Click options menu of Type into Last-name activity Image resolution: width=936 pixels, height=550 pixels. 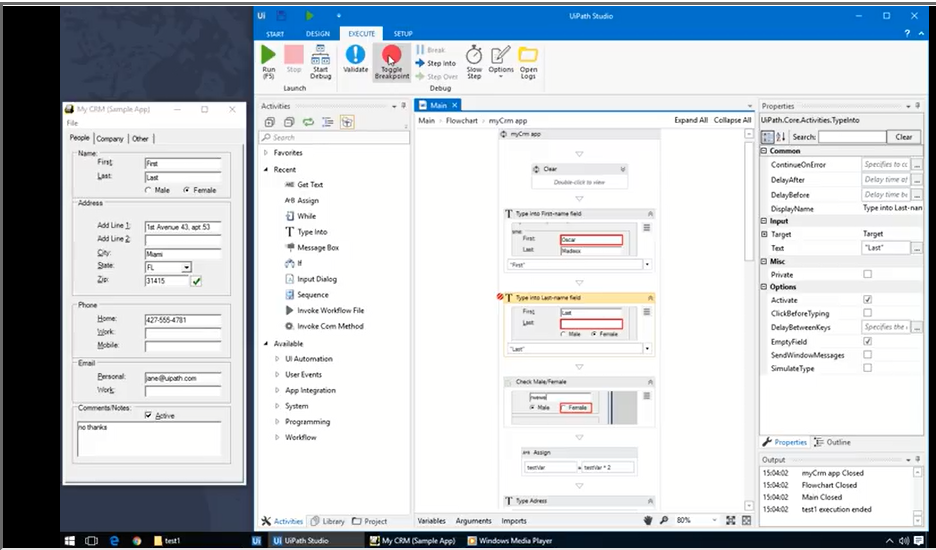coord(646,312)
